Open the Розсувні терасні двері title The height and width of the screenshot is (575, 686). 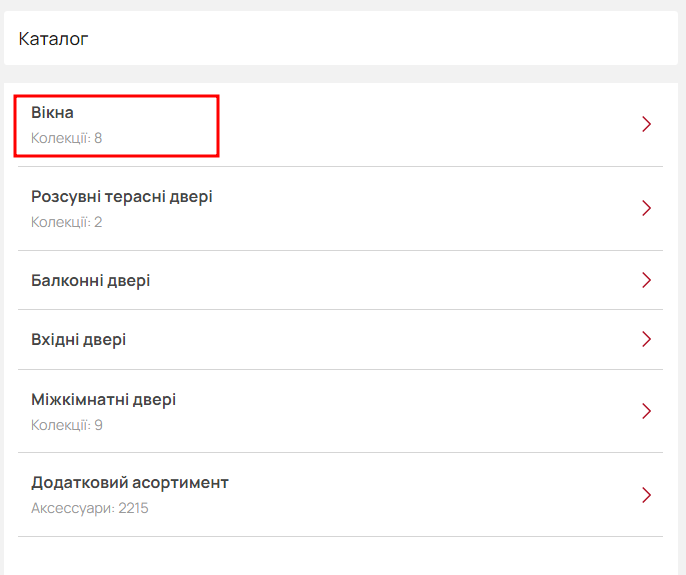pos(122,197)
